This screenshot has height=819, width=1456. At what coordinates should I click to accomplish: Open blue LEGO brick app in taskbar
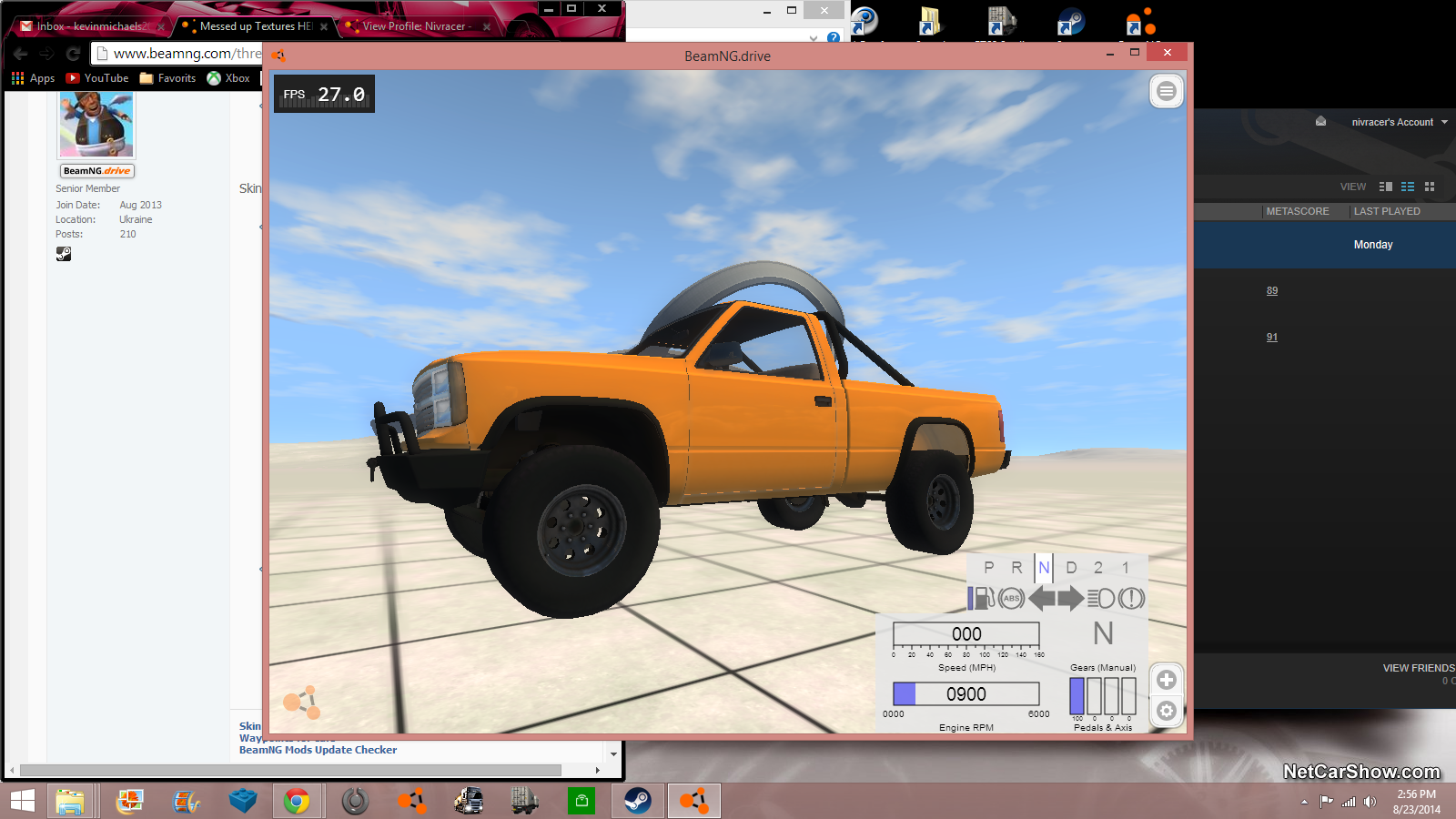[x=243, y=801]
